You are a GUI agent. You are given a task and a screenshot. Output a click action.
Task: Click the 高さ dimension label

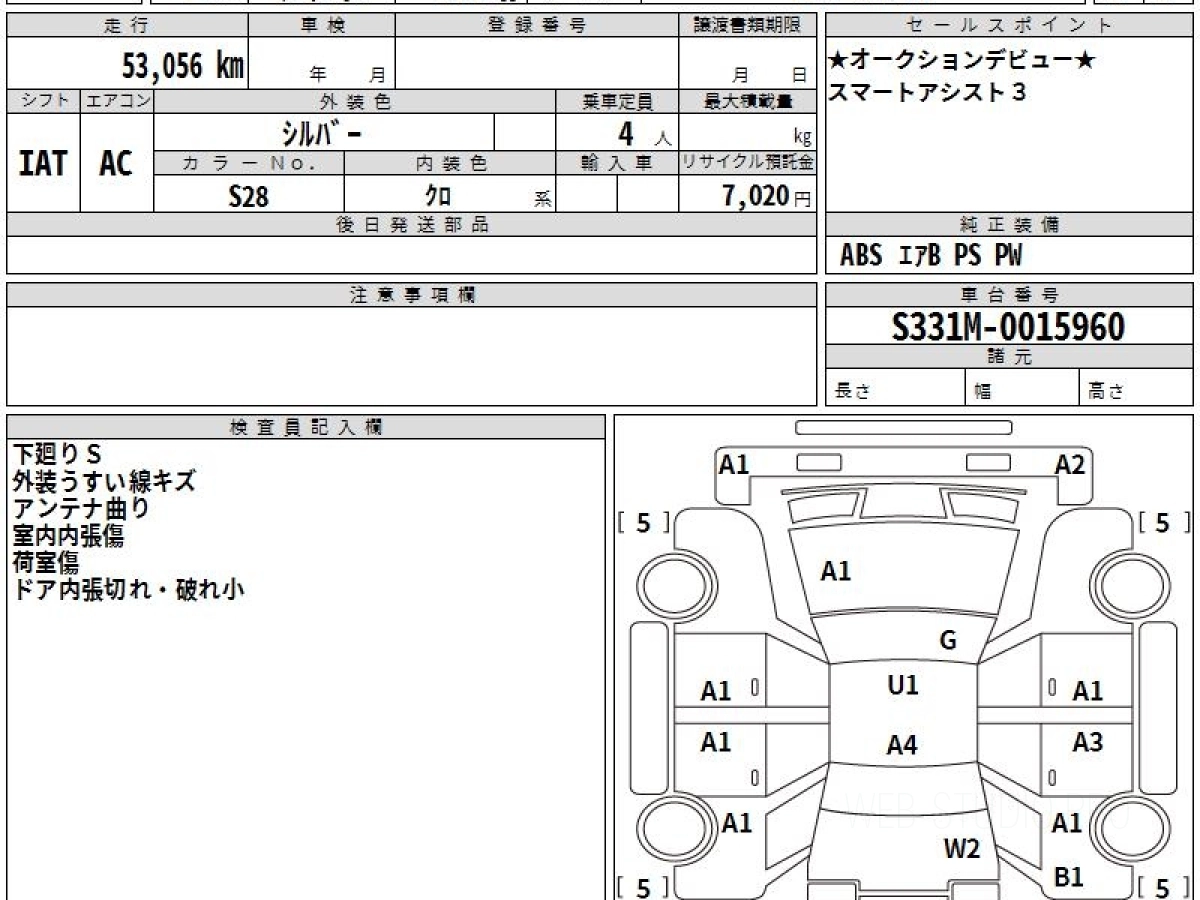coord(1107,392)
